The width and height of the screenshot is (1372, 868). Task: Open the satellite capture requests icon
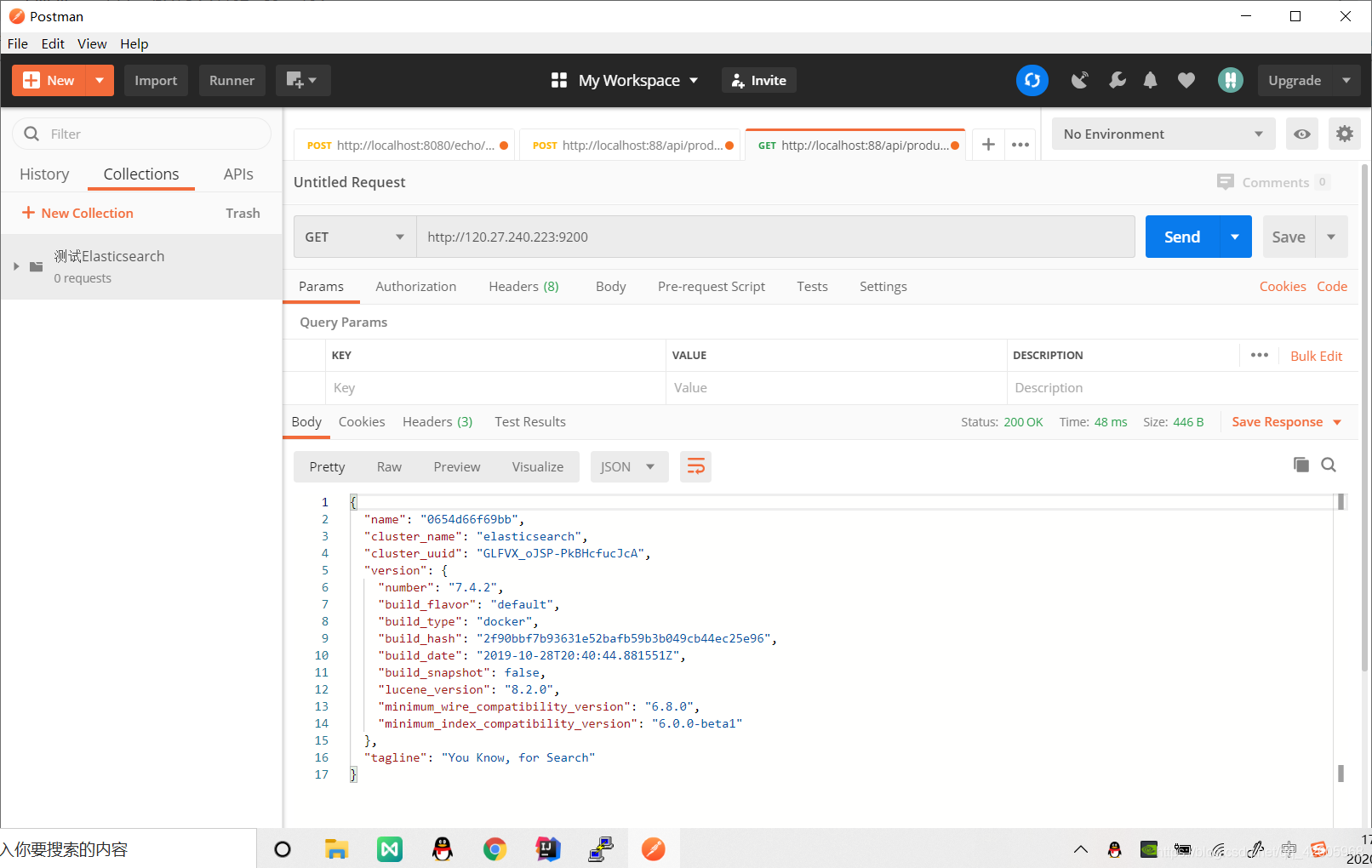click(1079, 80)
